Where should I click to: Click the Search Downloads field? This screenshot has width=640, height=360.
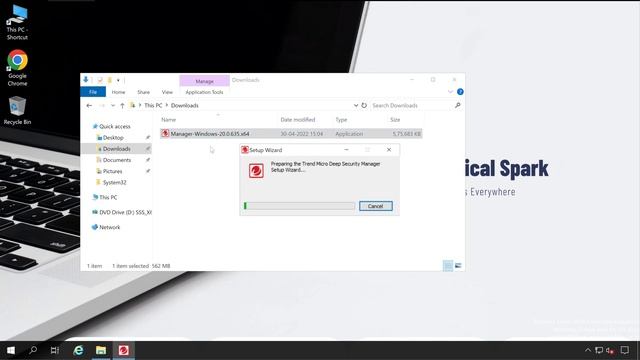coord(411,105)
